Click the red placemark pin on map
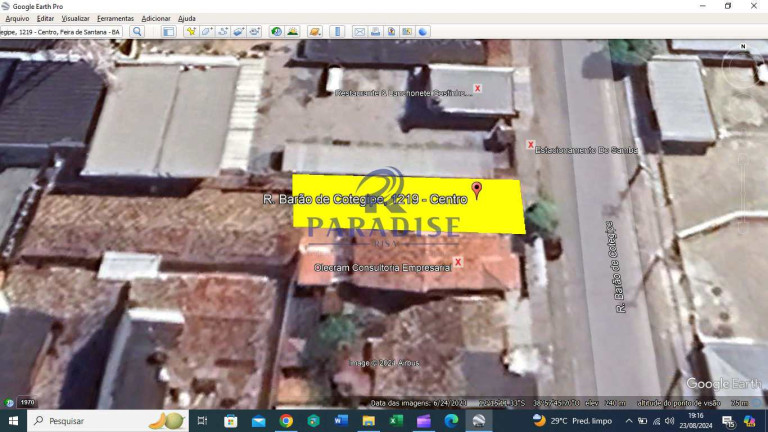 (x=477, y=190)
